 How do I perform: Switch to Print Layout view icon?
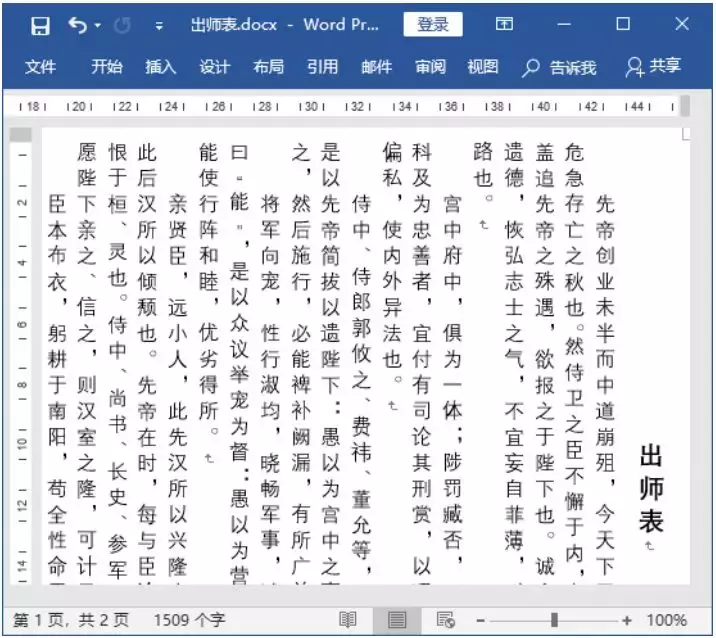[396, 620]
